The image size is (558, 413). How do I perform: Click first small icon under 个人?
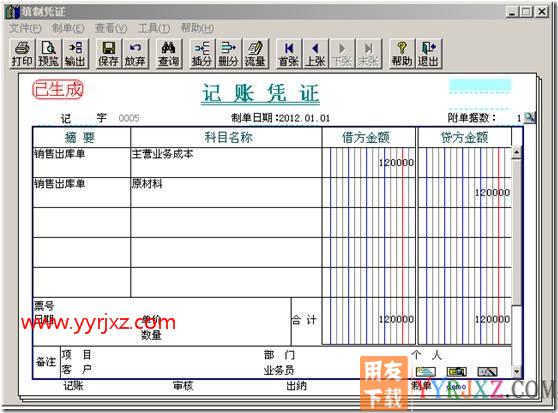426,372
